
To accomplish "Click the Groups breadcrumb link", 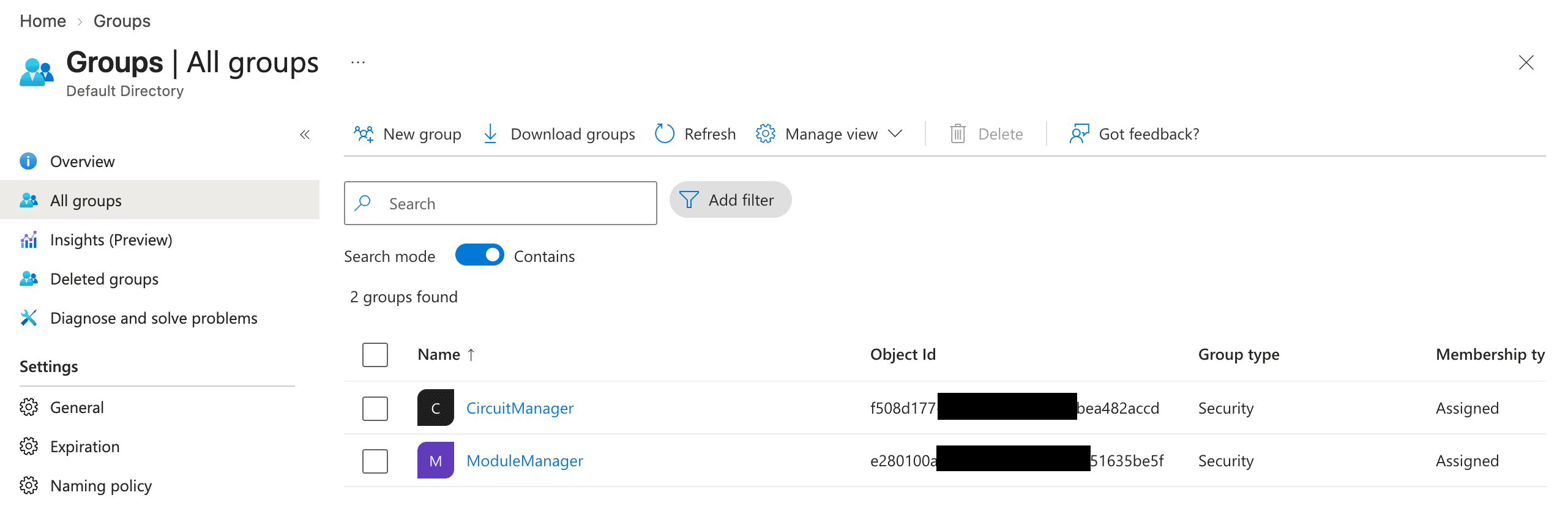I will [x=122, y=21].
